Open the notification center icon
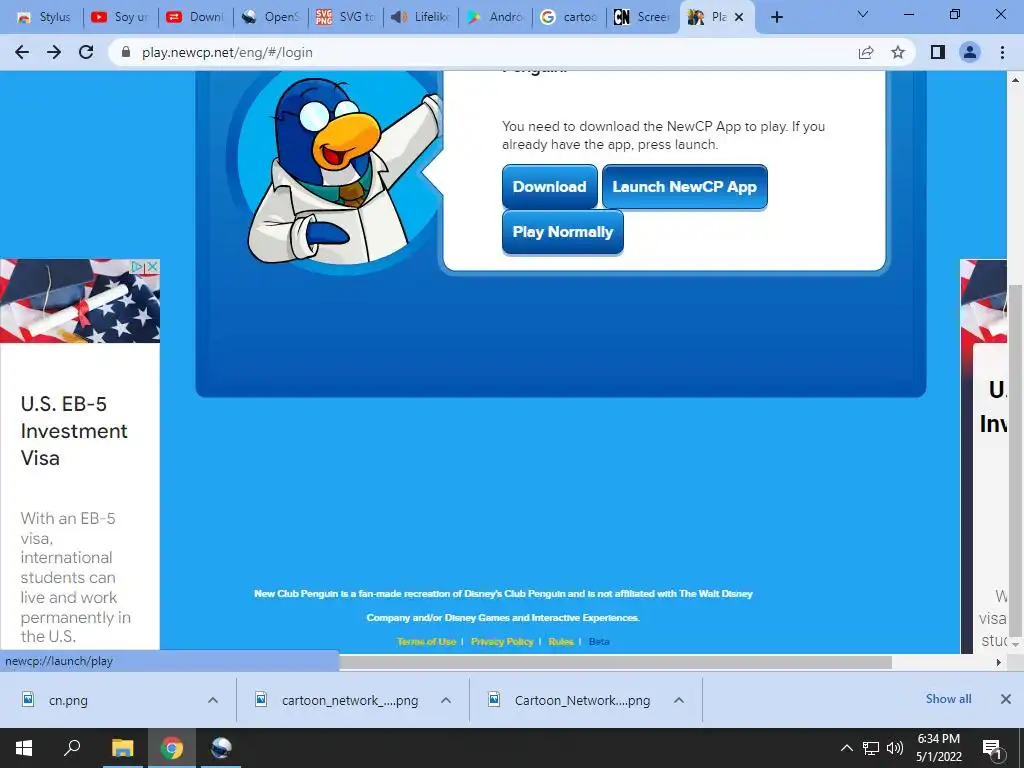The image size is (1024, 768). [993, 749]
